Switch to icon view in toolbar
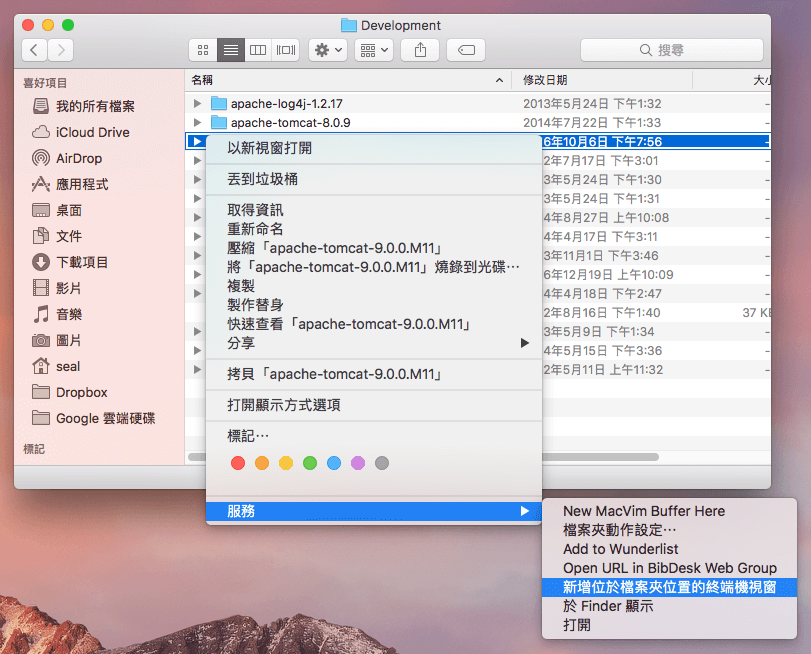 pyautogui.click(x=203, y=49)
